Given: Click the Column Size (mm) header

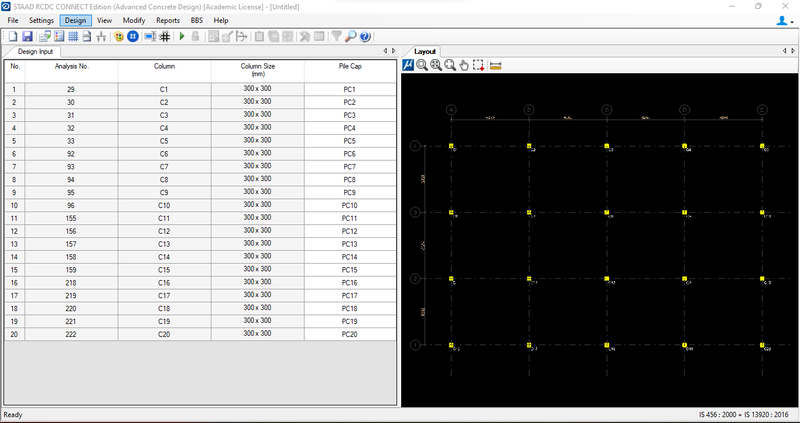Looking at the screenshot, I should point(258,70).
